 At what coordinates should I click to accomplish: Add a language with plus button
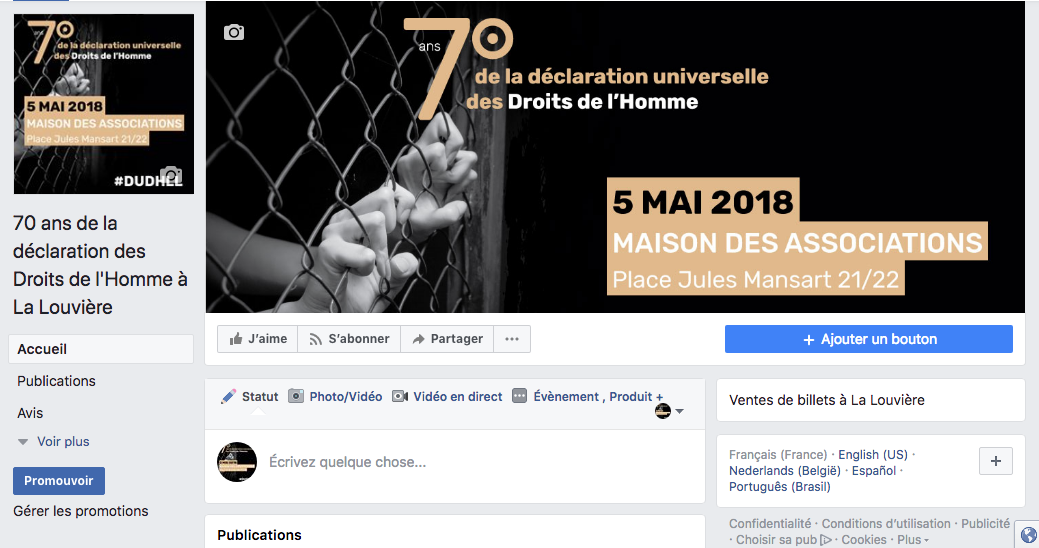coord(995,461)
